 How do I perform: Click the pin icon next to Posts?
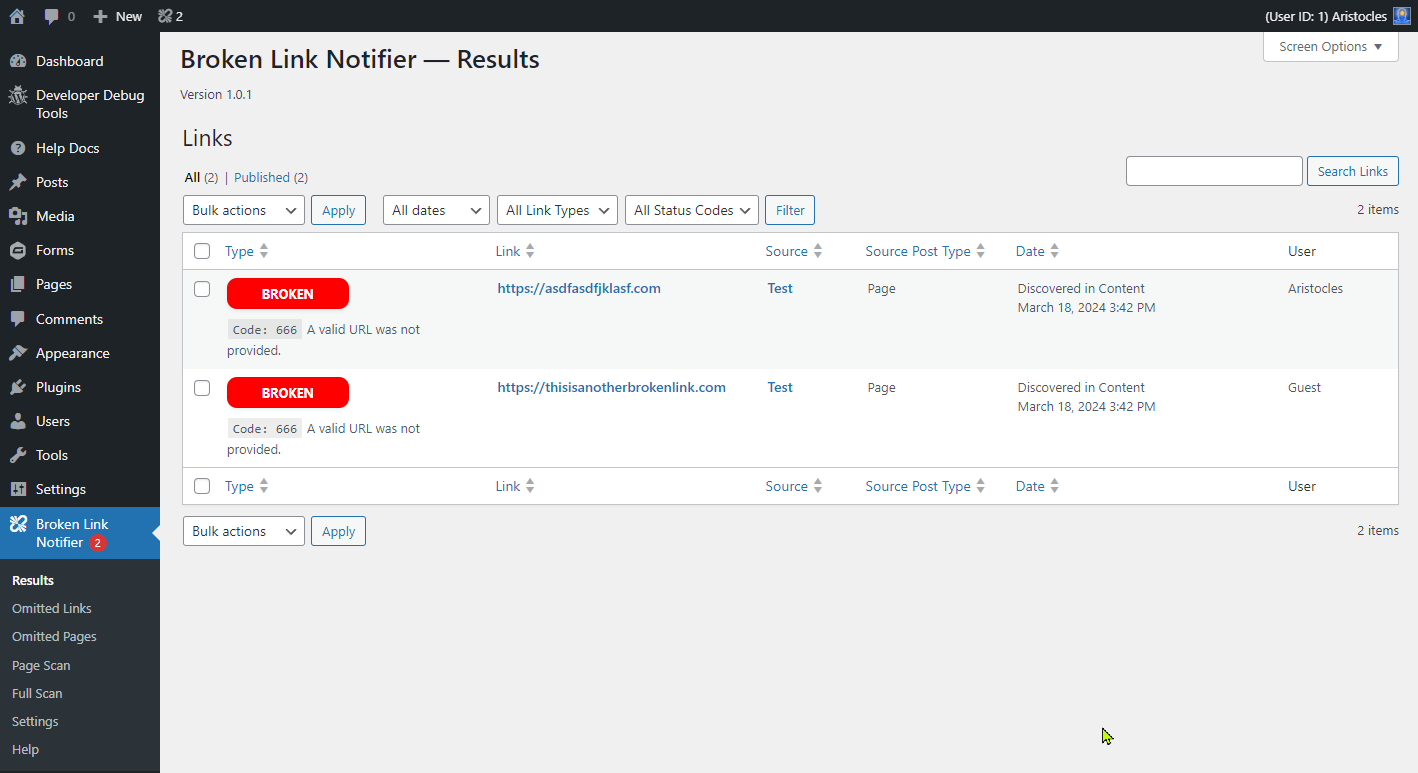(21, 181)
